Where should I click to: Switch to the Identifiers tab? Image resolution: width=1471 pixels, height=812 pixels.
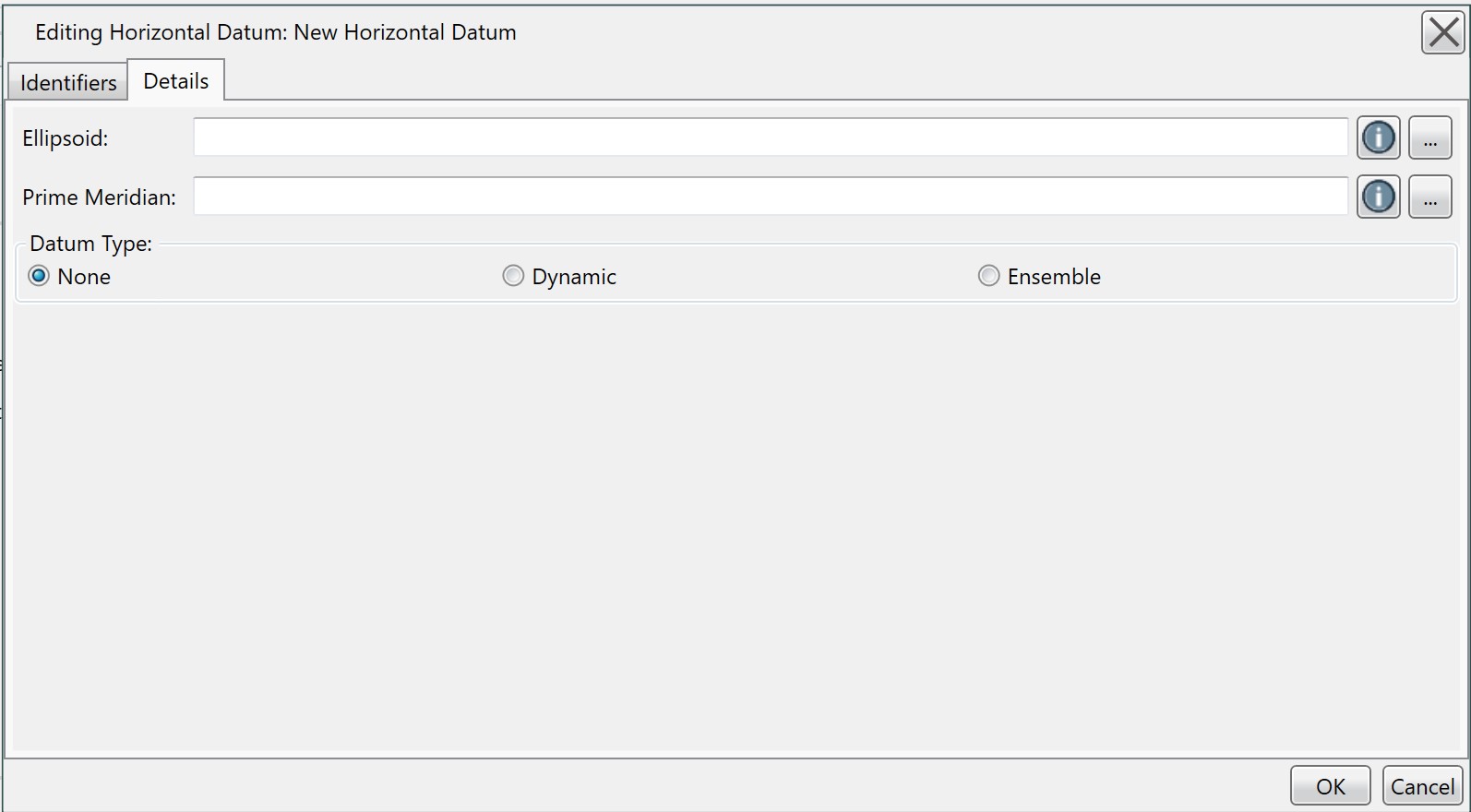(68, 83)
